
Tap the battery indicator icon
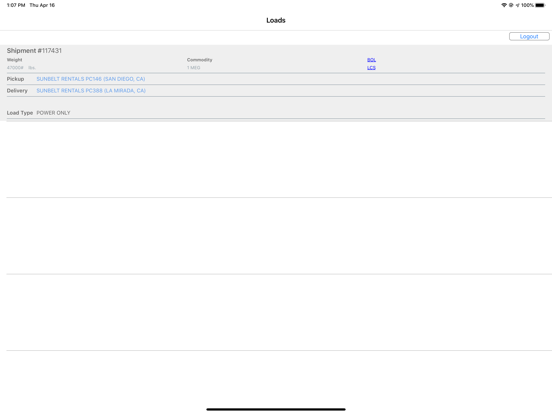pyautogui.click(x=540, y=5)
